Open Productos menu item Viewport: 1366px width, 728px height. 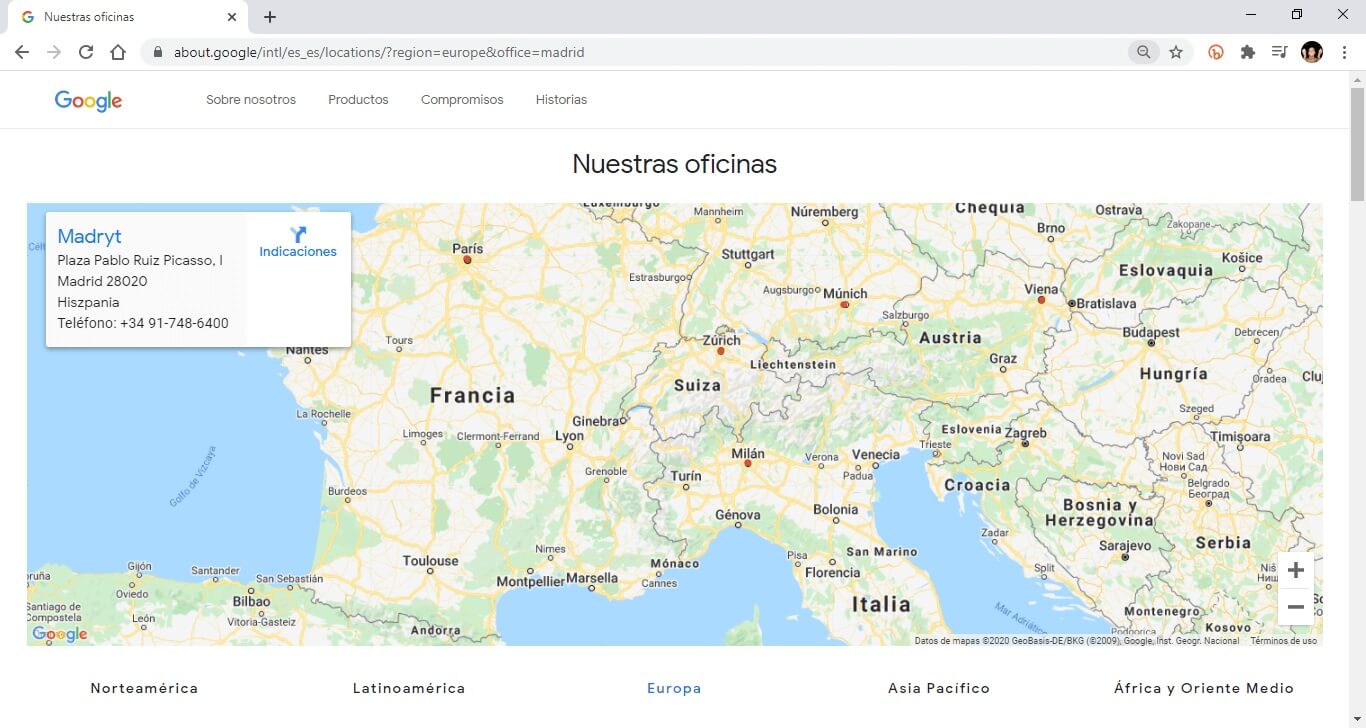(358, 100)
